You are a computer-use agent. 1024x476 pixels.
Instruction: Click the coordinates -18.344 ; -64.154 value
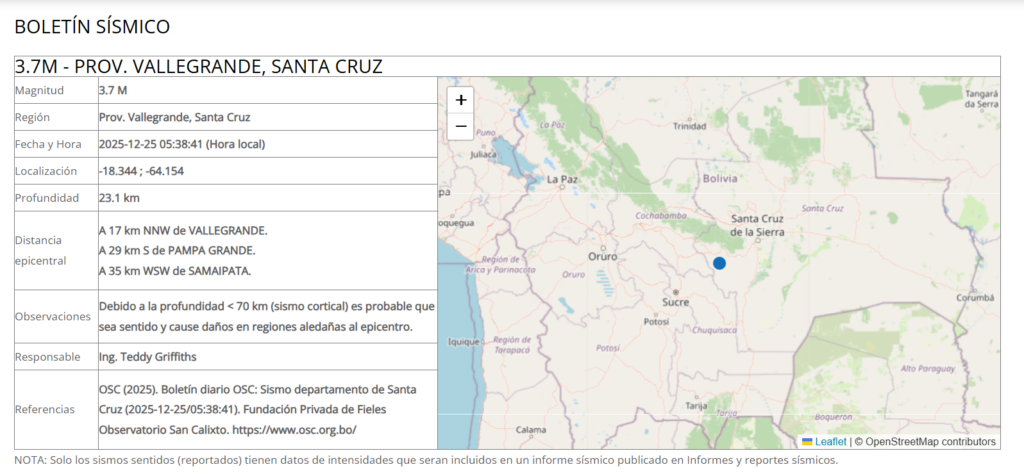pyautogui.click(x=141, y=171)
